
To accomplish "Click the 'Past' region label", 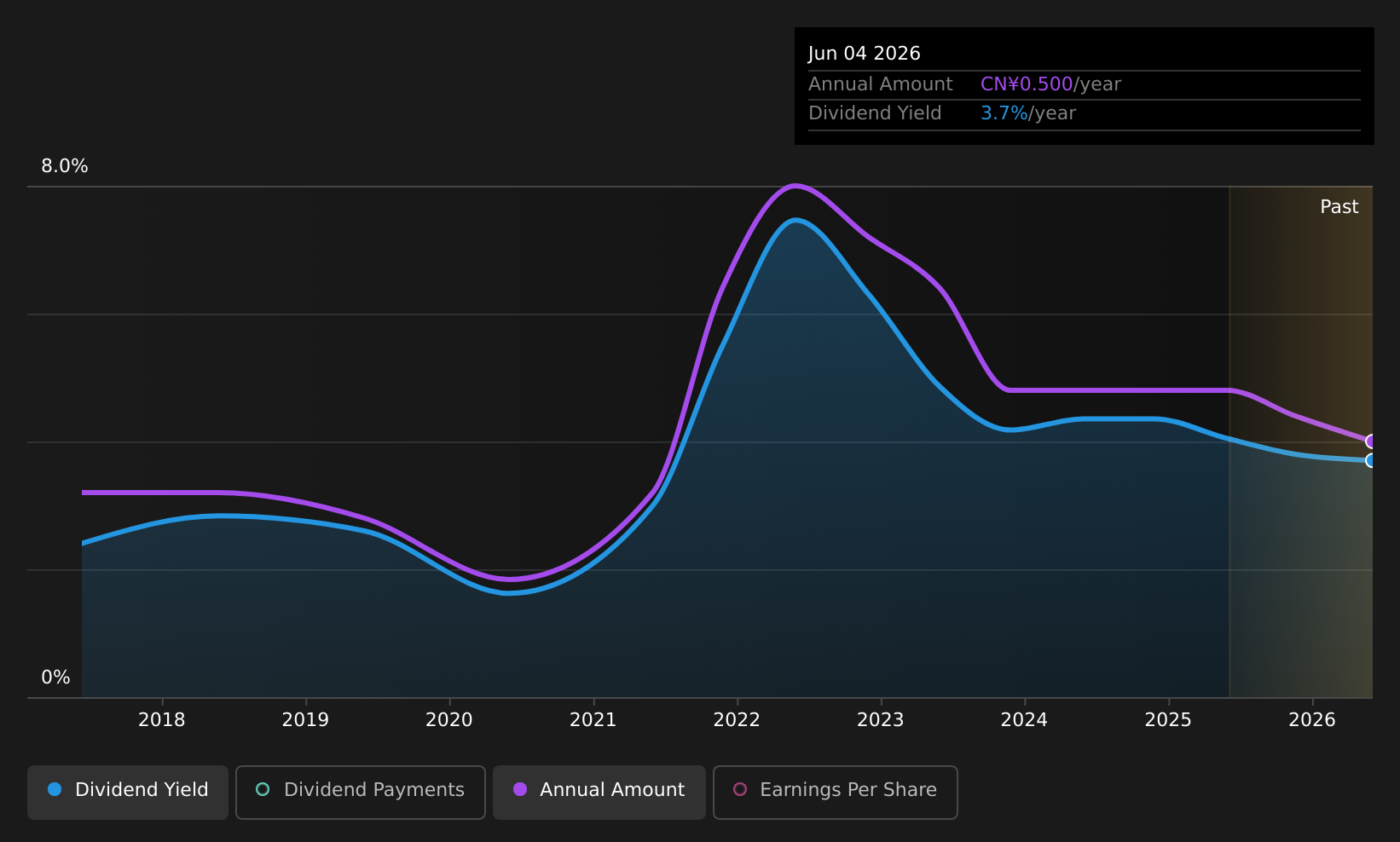I will click(1339, 207).
